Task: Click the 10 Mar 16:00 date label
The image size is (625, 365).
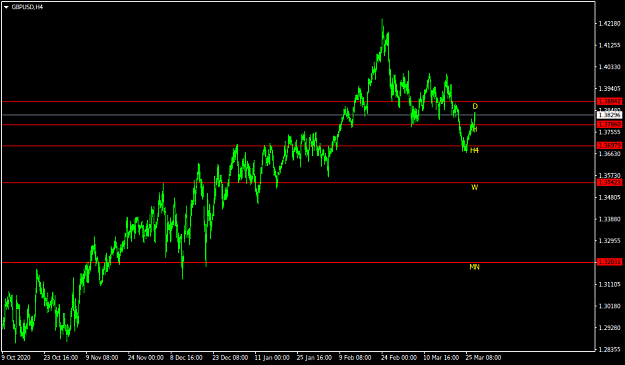Action: tap(441, 358)
